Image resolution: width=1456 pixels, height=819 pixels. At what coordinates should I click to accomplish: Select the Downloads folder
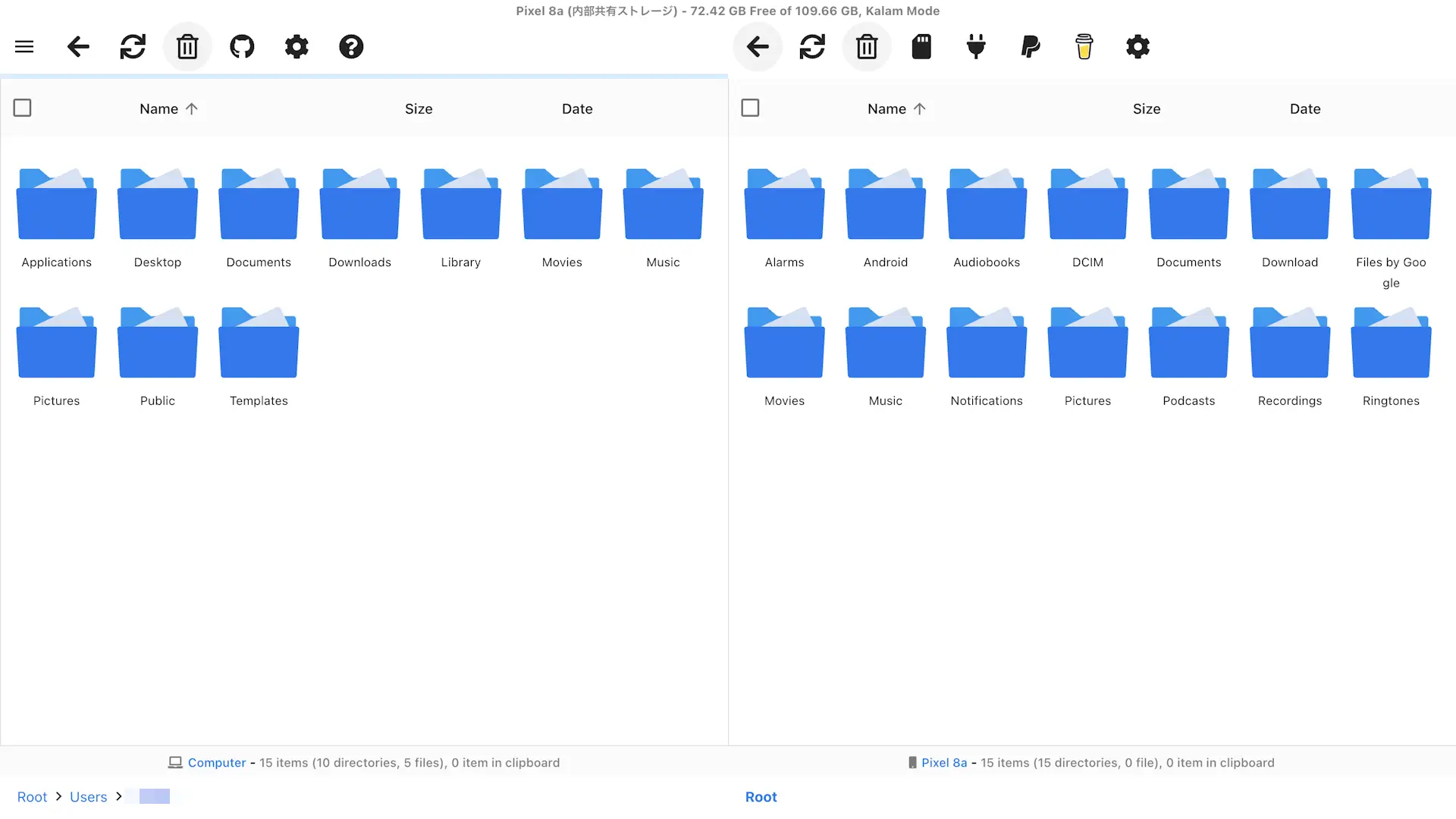[360, 218]
